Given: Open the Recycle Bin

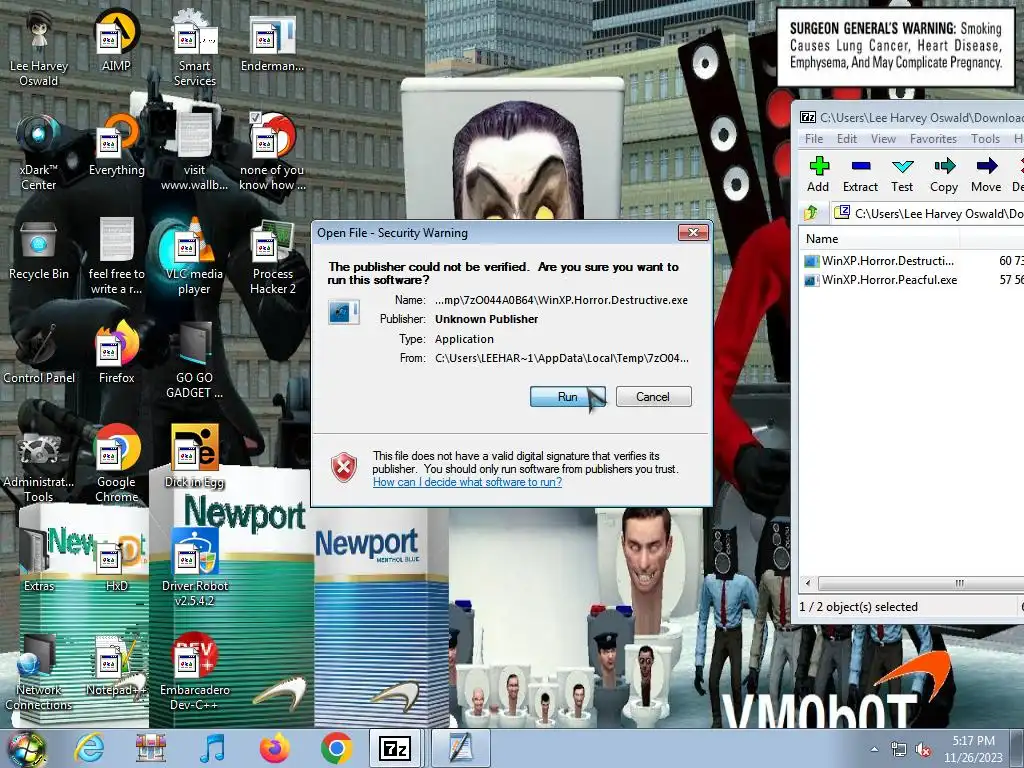Looking at the screenshot, I should pyautogui.click(x=39, y=251).
